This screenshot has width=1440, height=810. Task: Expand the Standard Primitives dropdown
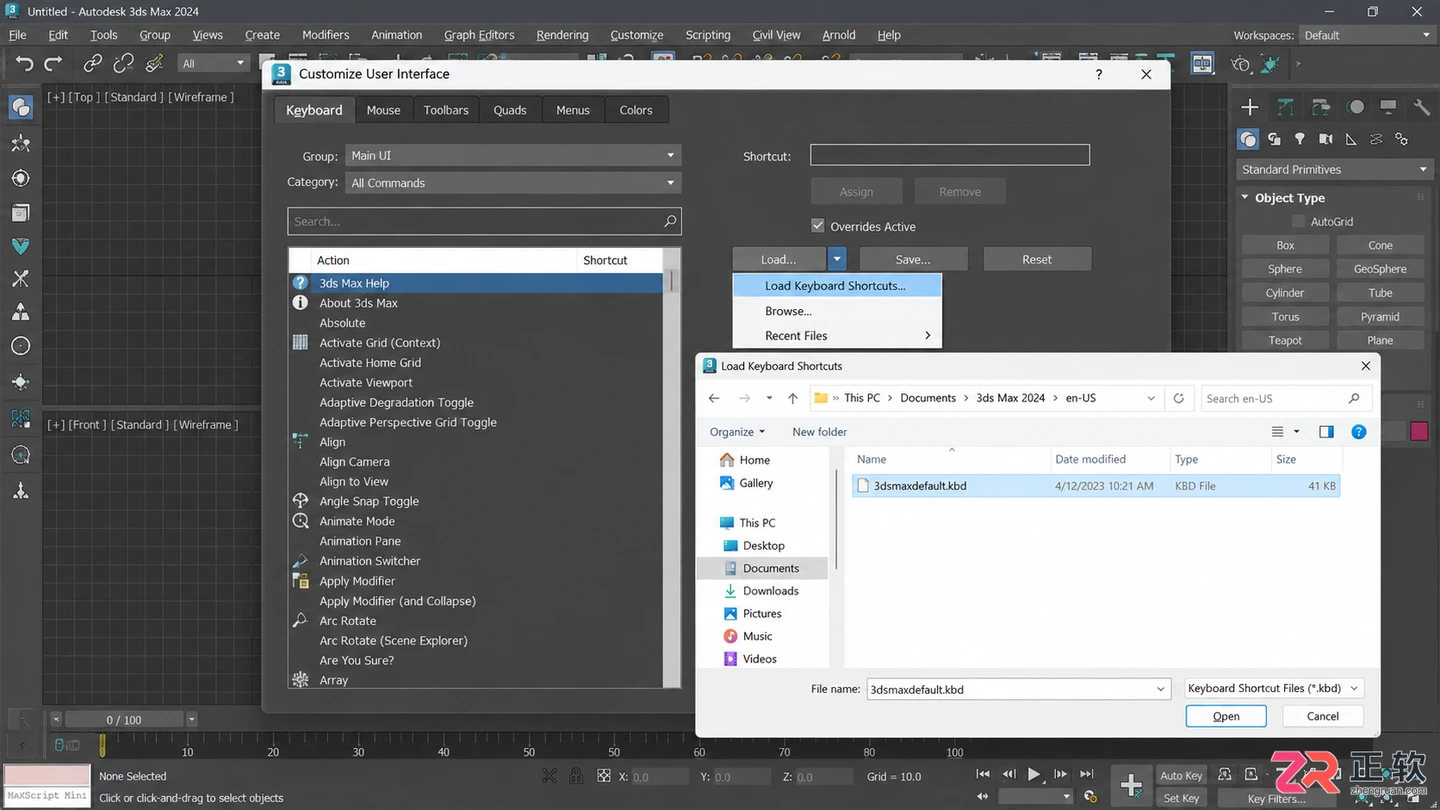coord(1334,170)
